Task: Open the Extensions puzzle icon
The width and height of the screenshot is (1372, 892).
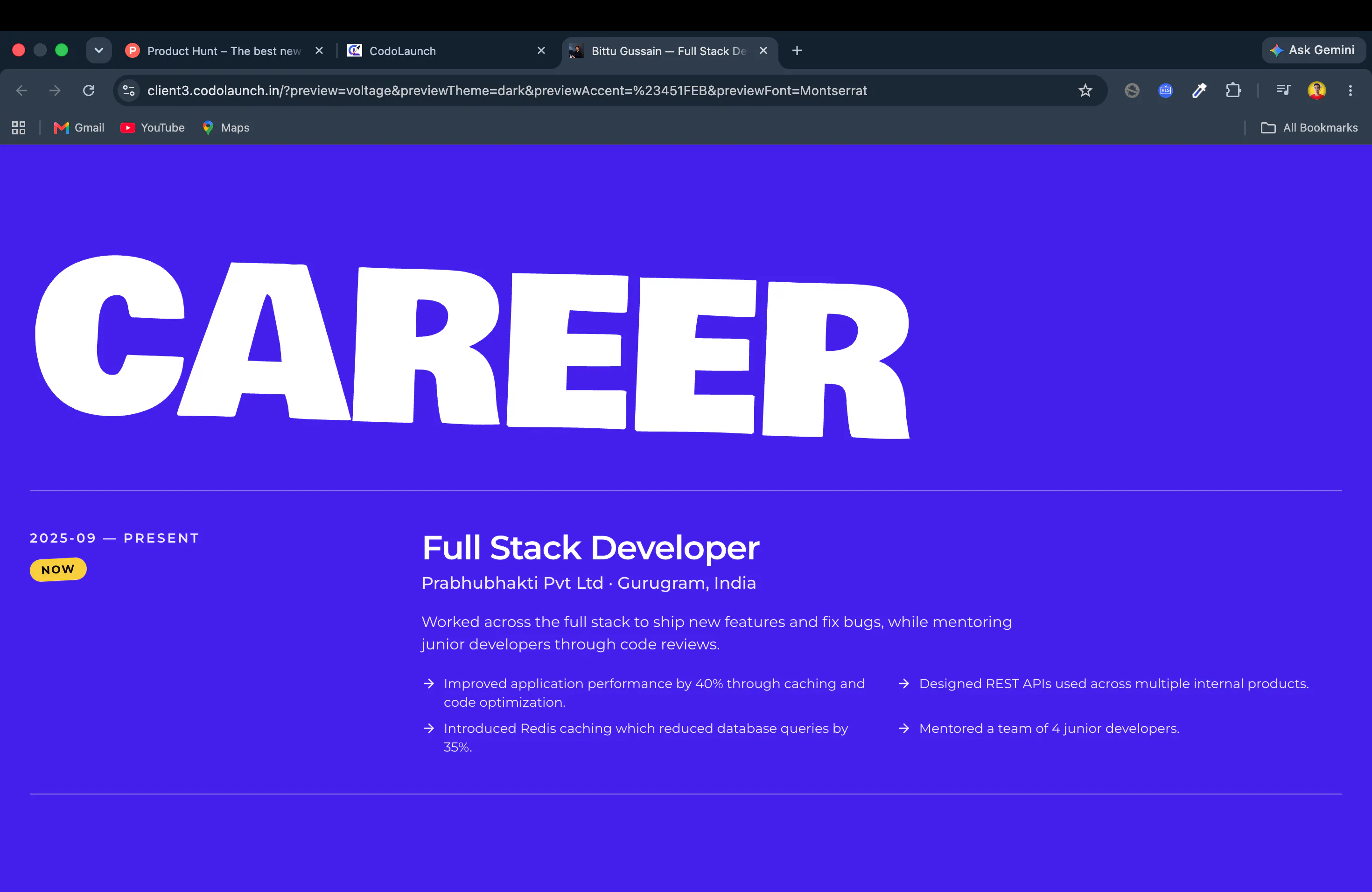Action: point(1233,91)
